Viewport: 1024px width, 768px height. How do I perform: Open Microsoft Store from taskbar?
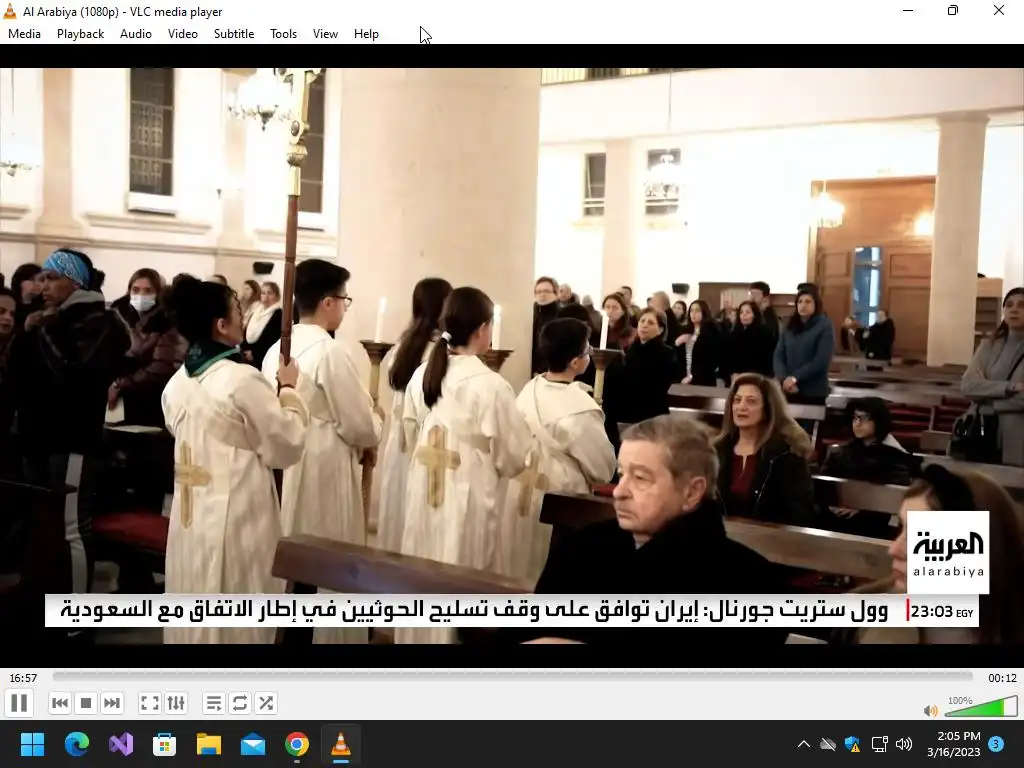click(165, 744)
